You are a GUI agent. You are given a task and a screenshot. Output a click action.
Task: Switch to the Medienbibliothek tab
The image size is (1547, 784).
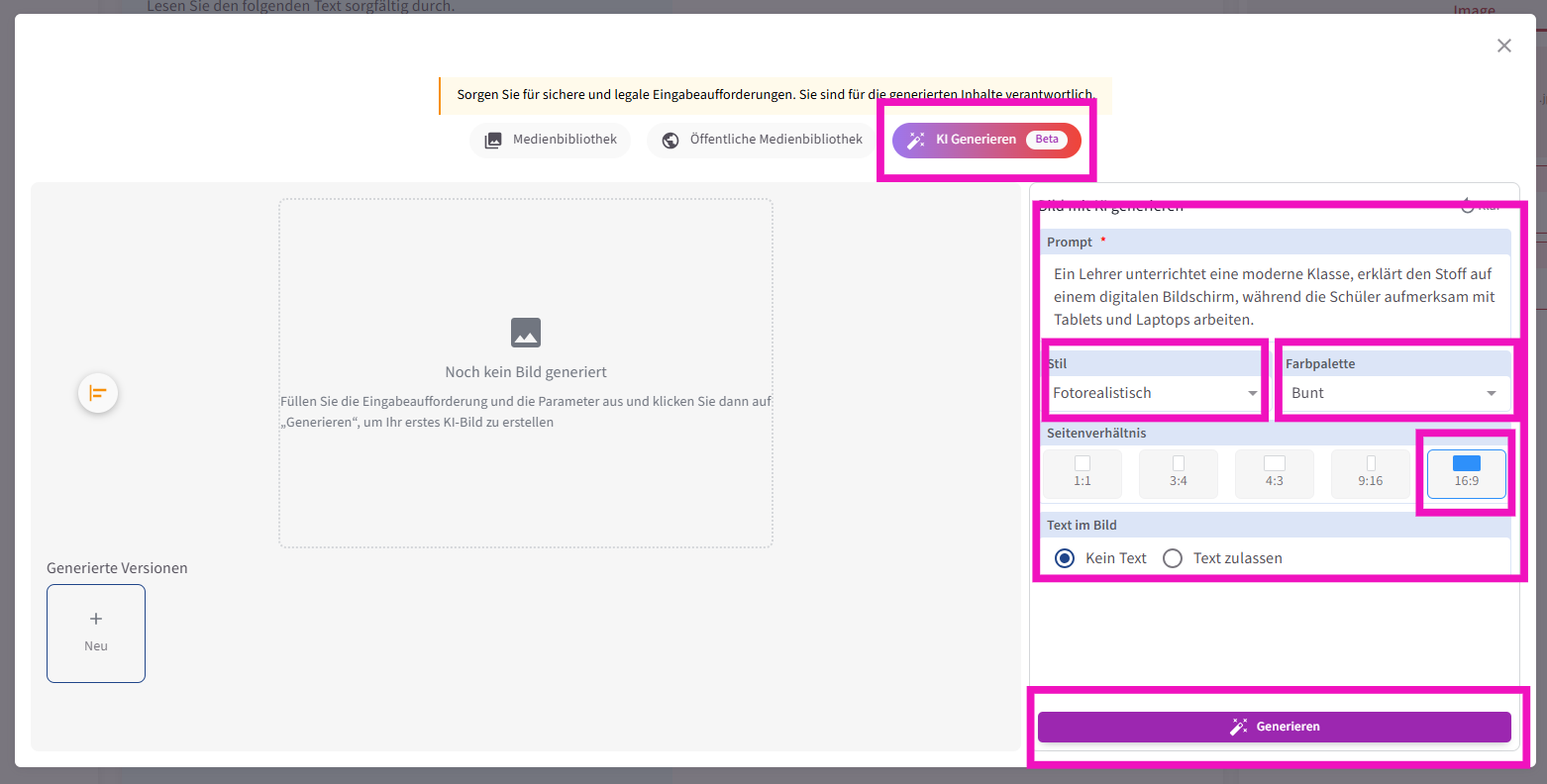click(551, 140)
